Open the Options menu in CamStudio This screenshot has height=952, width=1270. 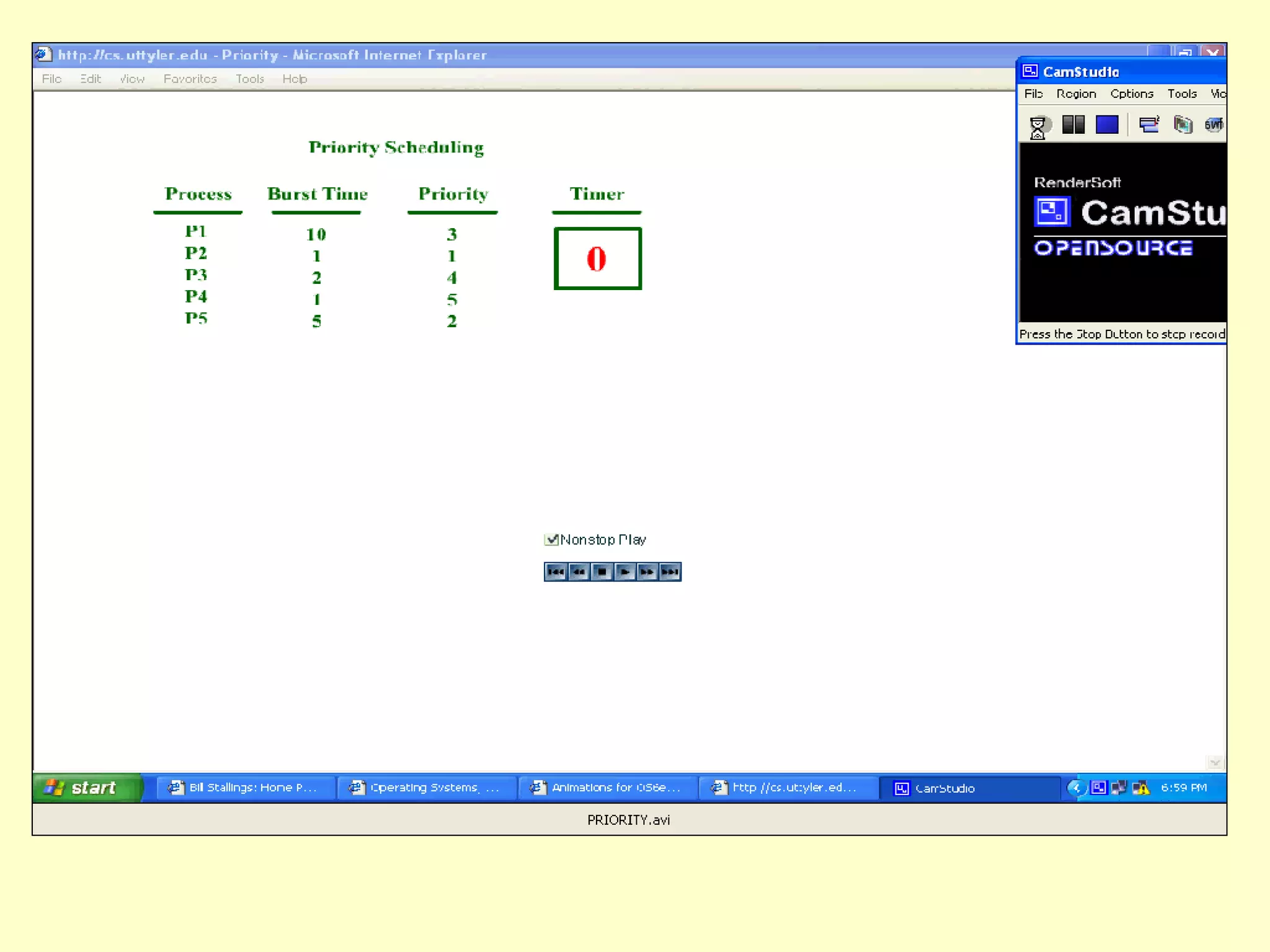click(1131, 94)
